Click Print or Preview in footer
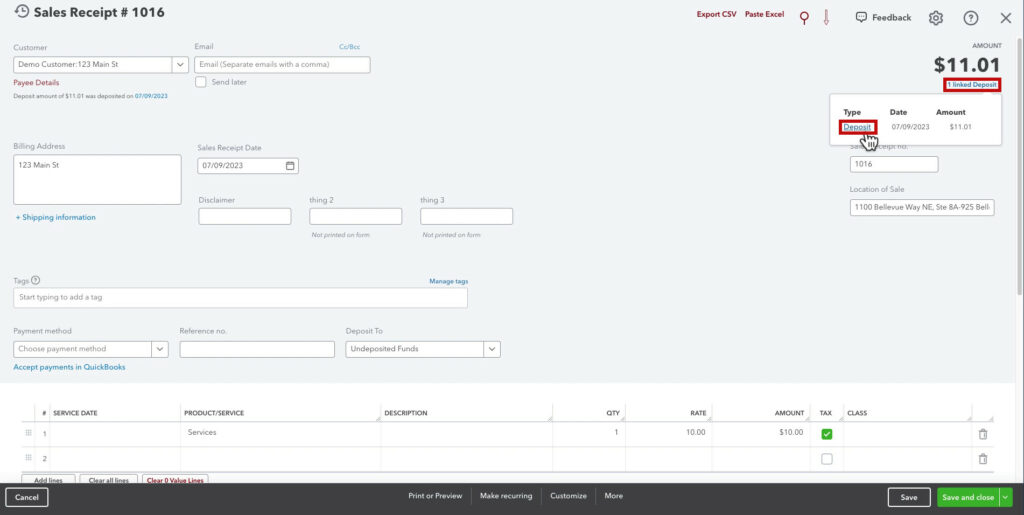The height and width of the screenshot is (515, 1024). click(x=435, y=496)
